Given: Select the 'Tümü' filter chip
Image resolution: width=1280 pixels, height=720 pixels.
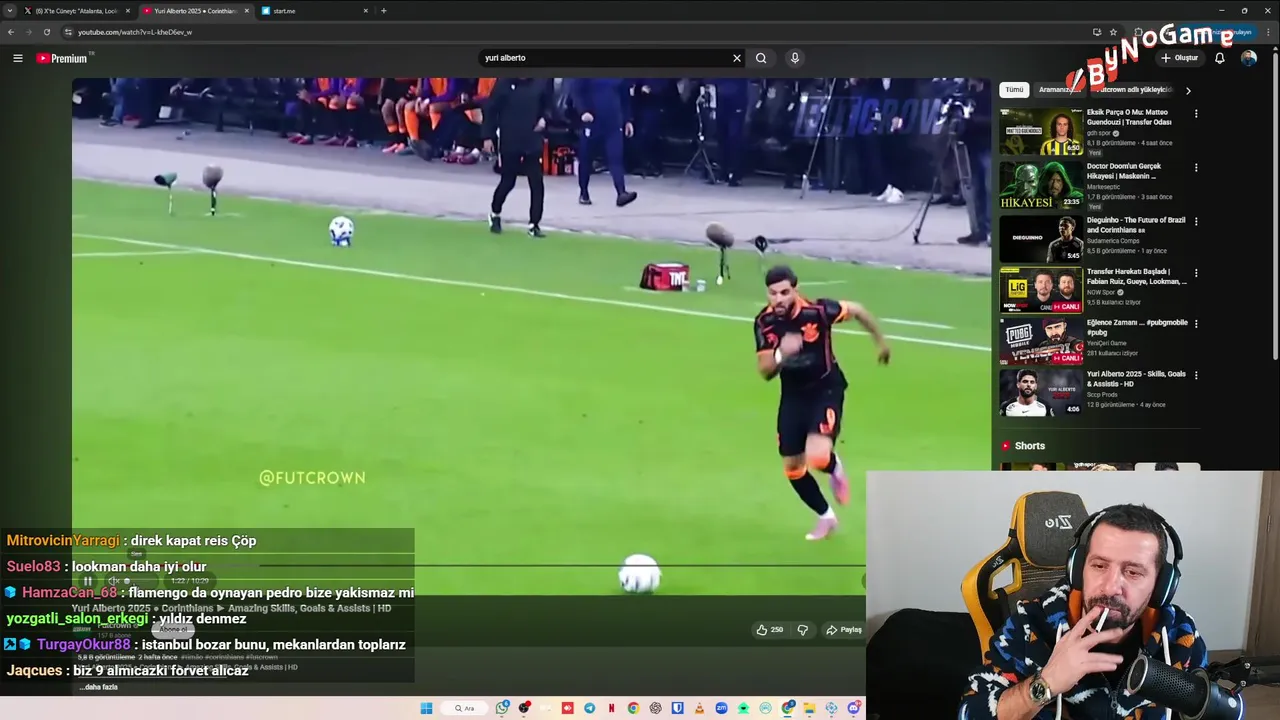Looking at the screenshot, I should pos(1014,90).
